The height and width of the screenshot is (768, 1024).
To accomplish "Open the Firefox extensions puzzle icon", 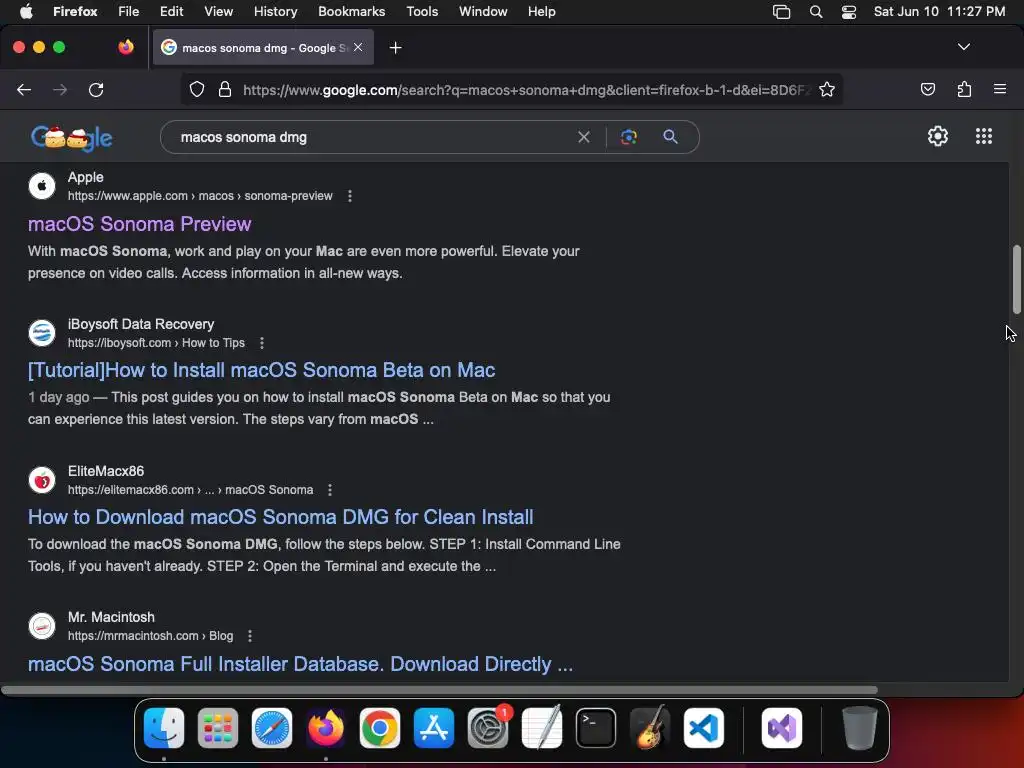I will 964,89.
